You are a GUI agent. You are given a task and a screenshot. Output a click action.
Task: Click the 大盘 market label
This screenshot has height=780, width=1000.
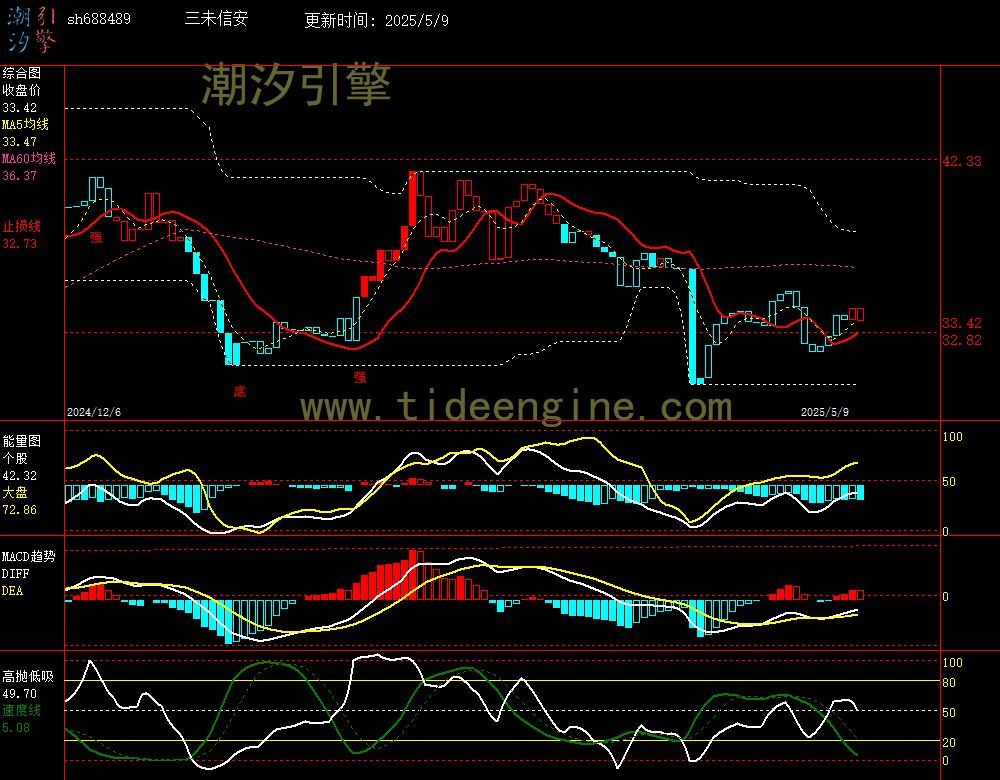(15, 492)
